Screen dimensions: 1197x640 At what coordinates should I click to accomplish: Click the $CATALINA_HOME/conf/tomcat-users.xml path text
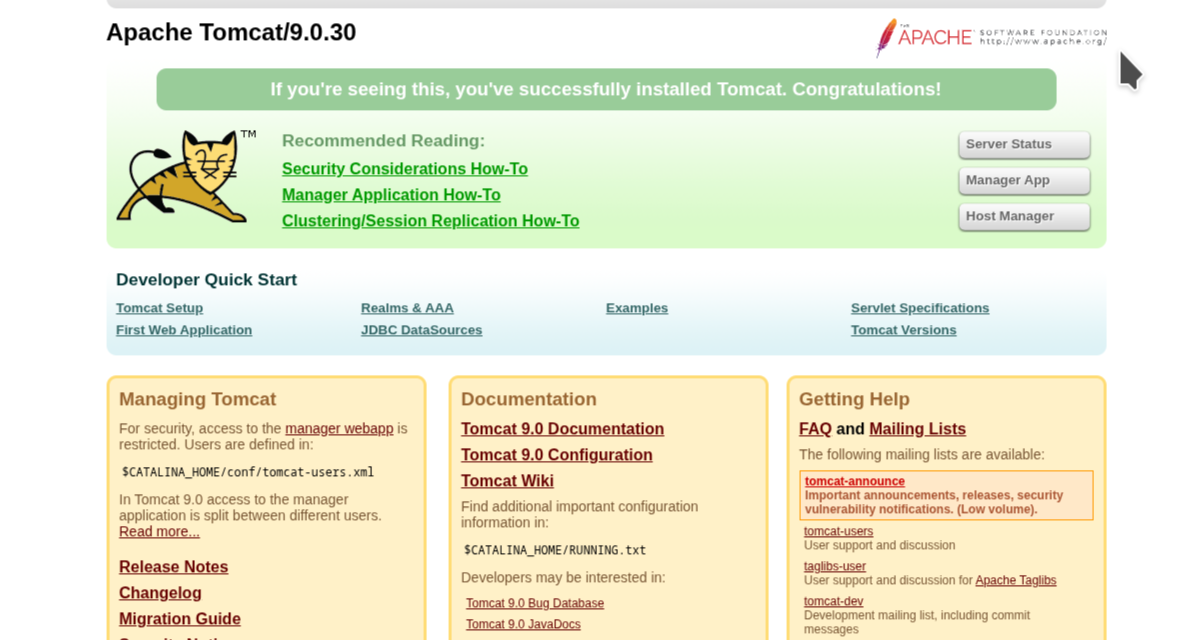point(248,472)
